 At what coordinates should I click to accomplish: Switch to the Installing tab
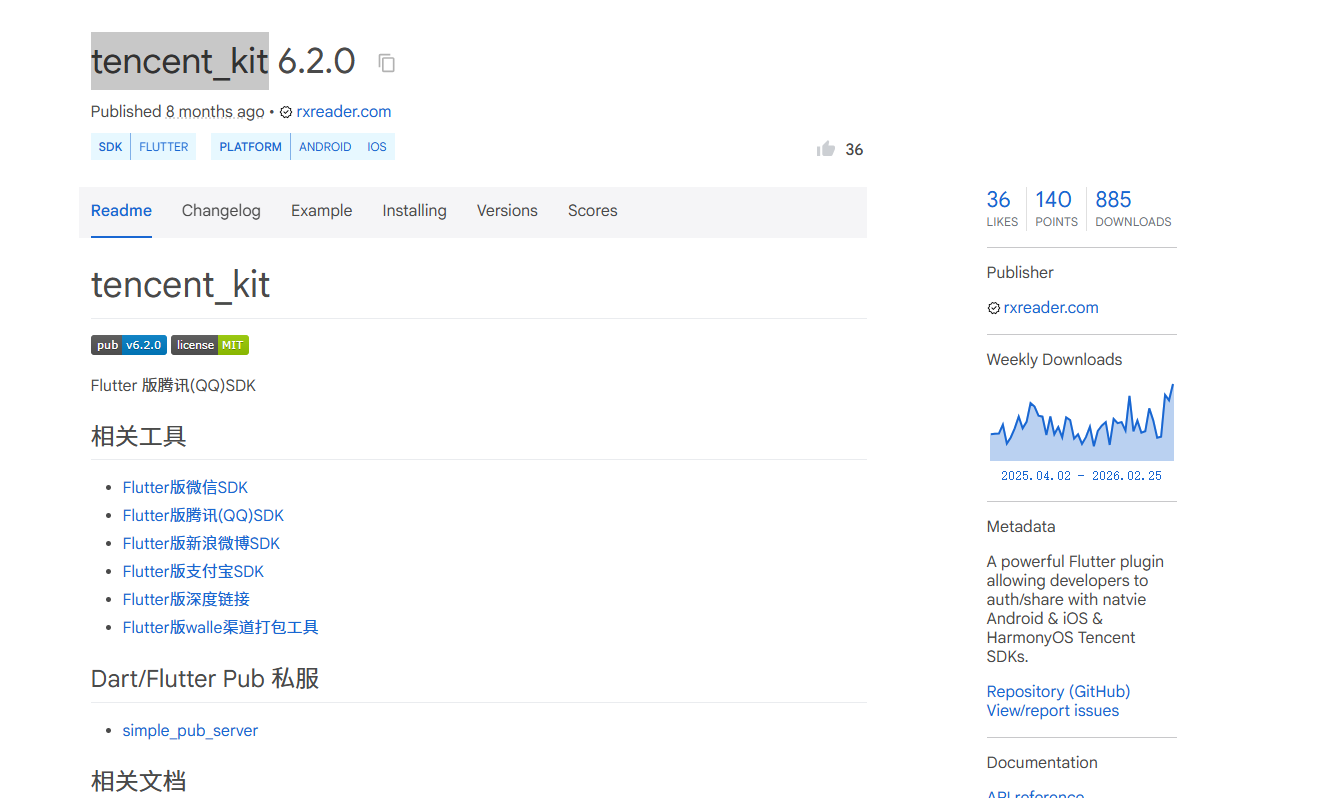414,211
